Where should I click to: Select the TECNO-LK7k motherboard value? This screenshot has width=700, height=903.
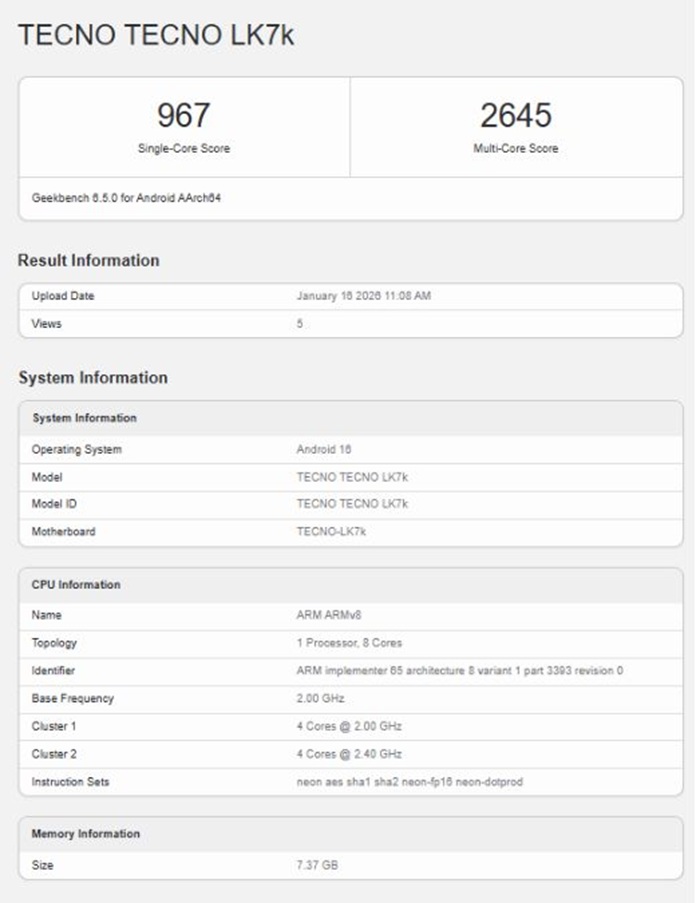click(x=331, y=532)
